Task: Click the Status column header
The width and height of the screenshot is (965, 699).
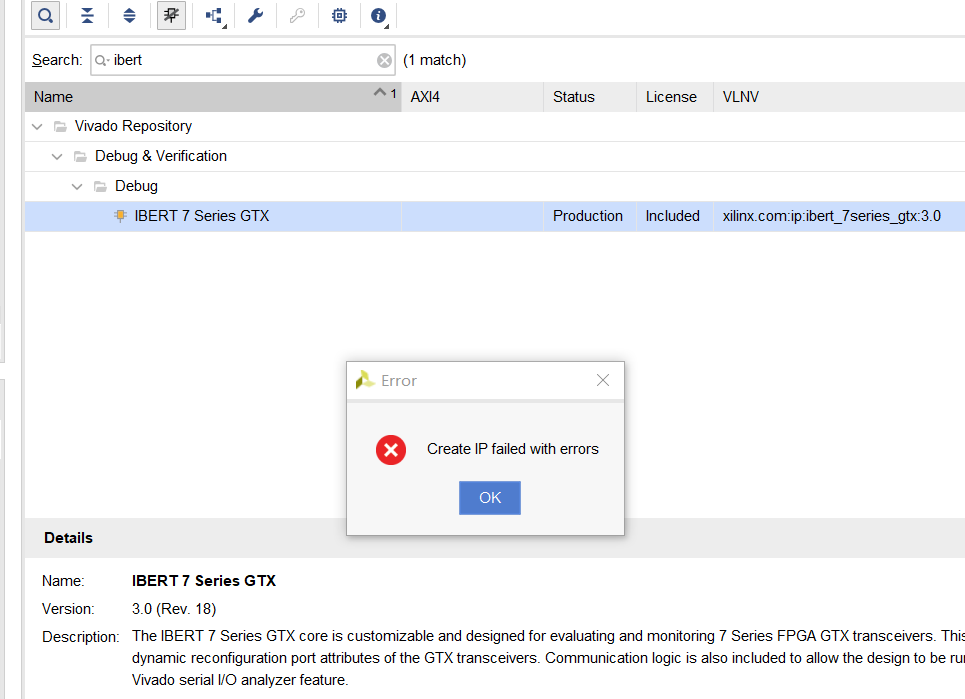Action: click(590, 97)
